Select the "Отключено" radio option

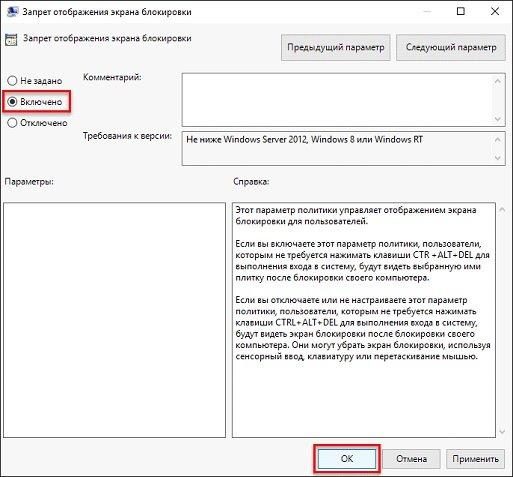(x=12, y=123)
